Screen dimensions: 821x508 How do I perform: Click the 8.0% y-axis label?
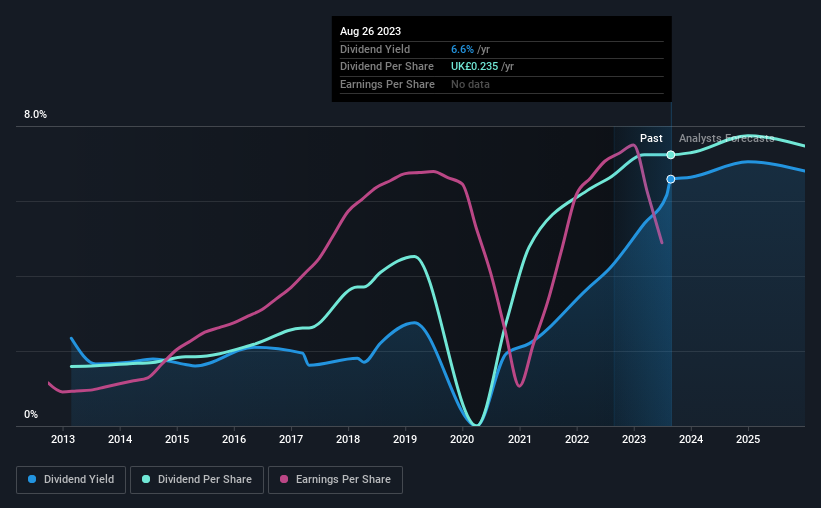pyautogui.click(x=36, y=115)
